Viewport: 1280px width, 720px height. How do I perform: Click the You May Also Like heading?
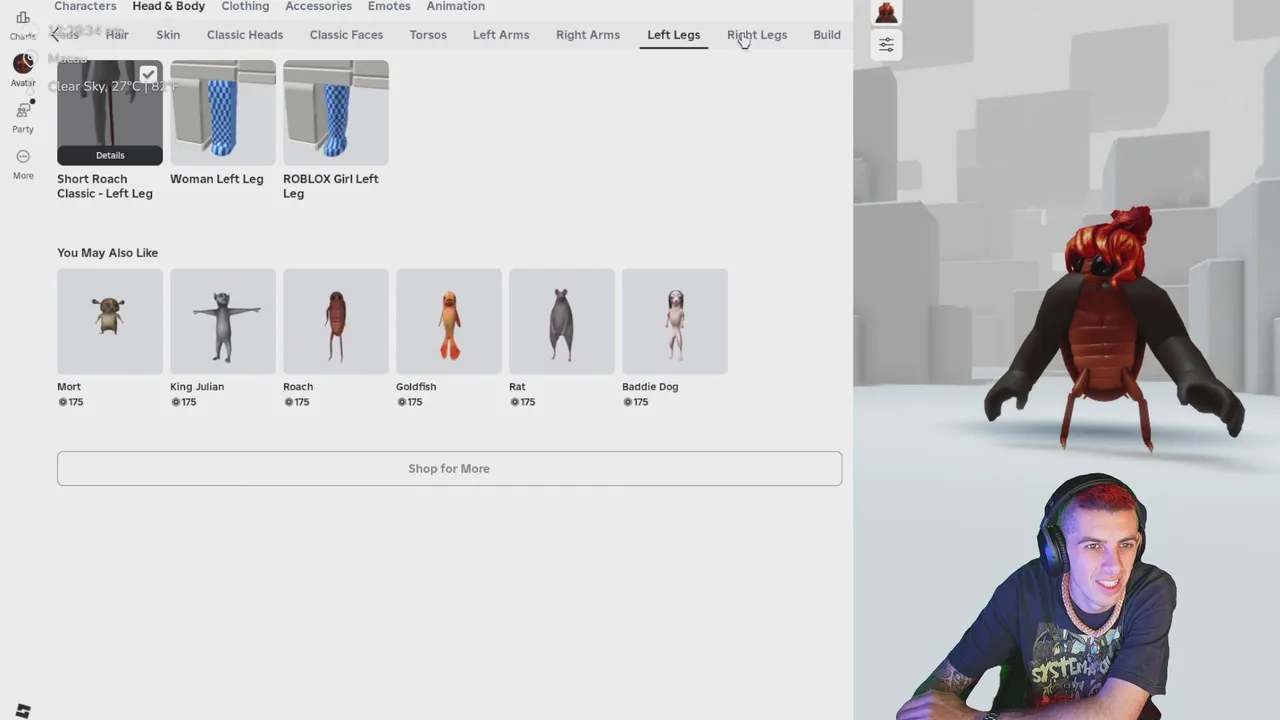(108, 253)
